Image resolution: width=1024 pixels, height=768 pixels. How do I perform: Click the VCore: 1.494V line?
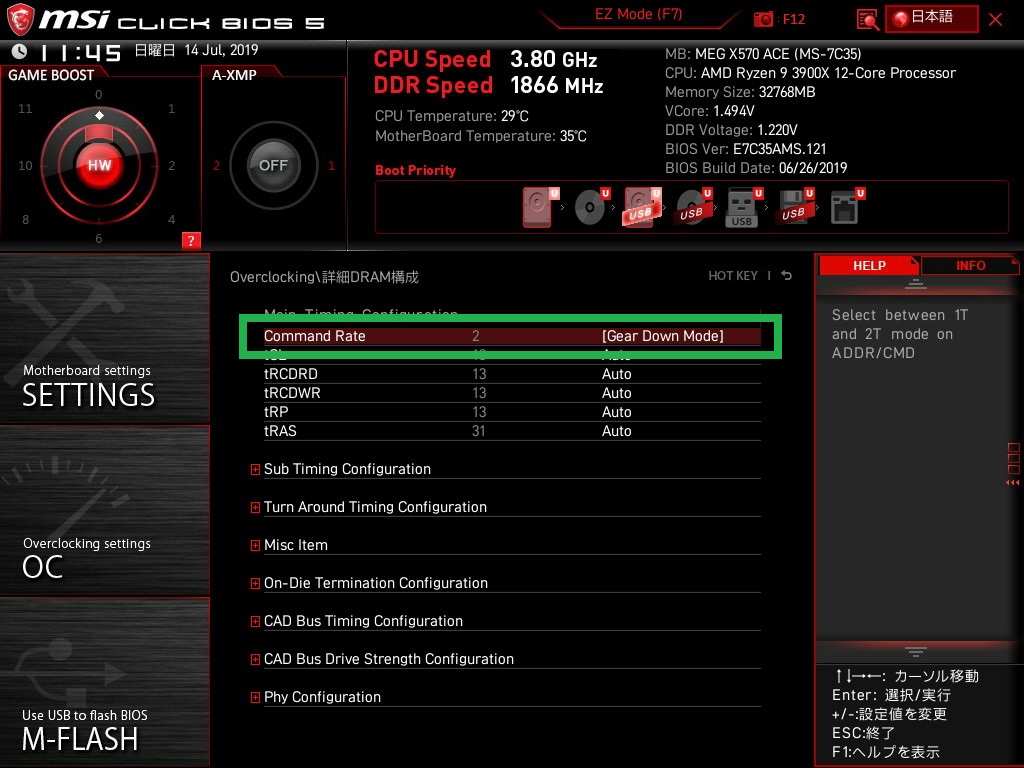[710, 110]
